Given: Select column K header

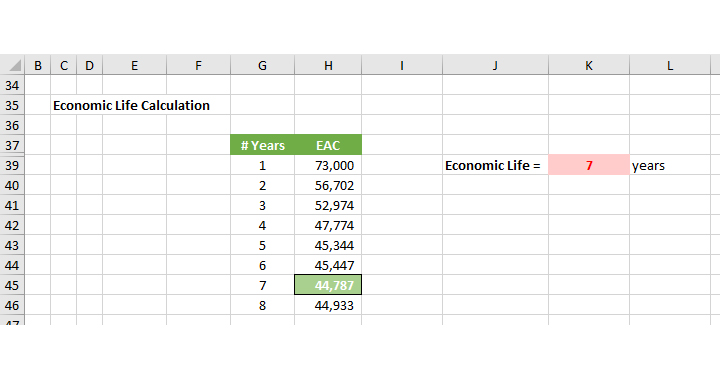Looking at the screenshot, I should [x=589, y=65].
